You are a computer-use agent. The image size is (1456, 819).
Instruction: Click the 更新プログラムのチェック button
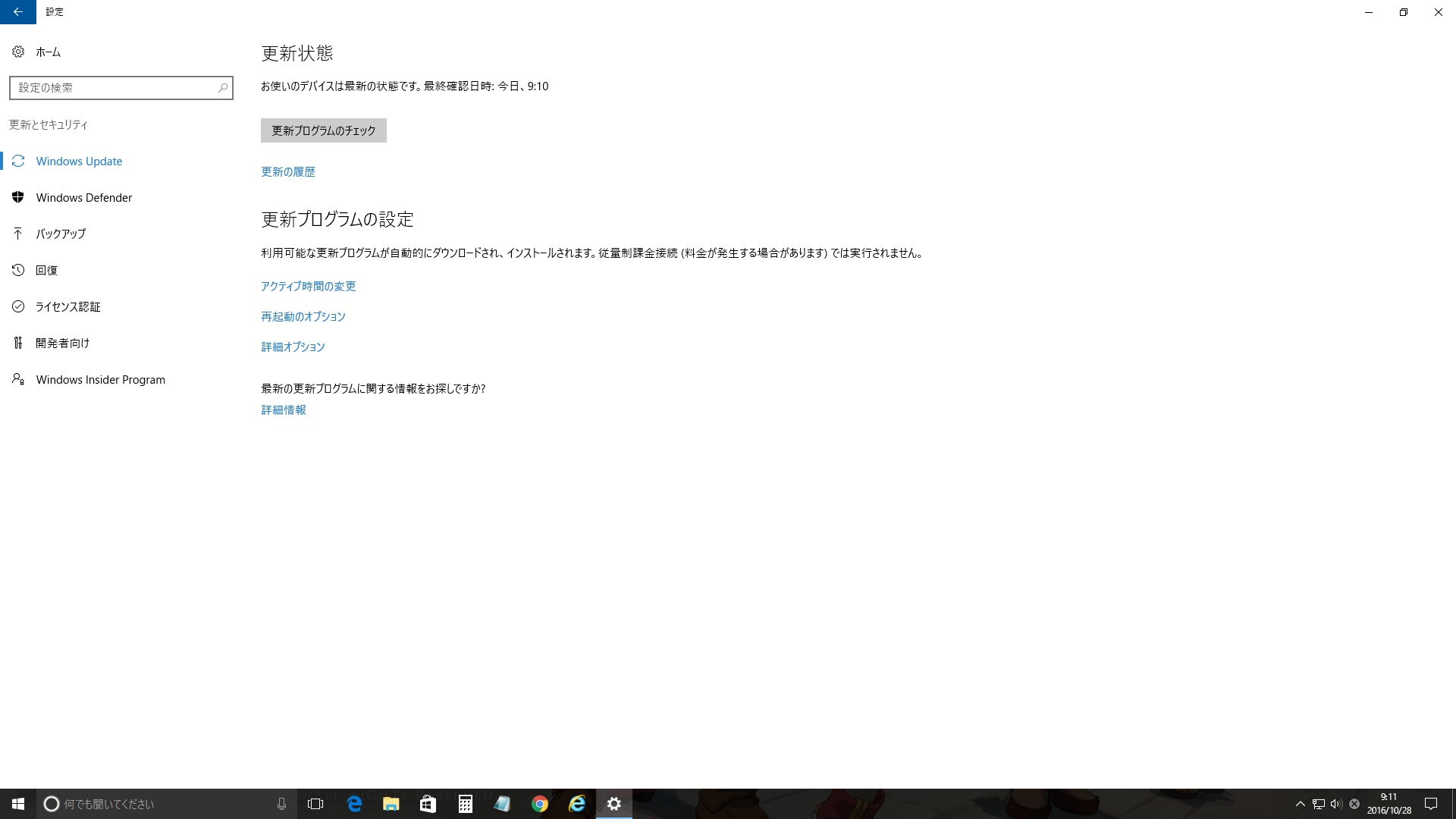point(324,130)
